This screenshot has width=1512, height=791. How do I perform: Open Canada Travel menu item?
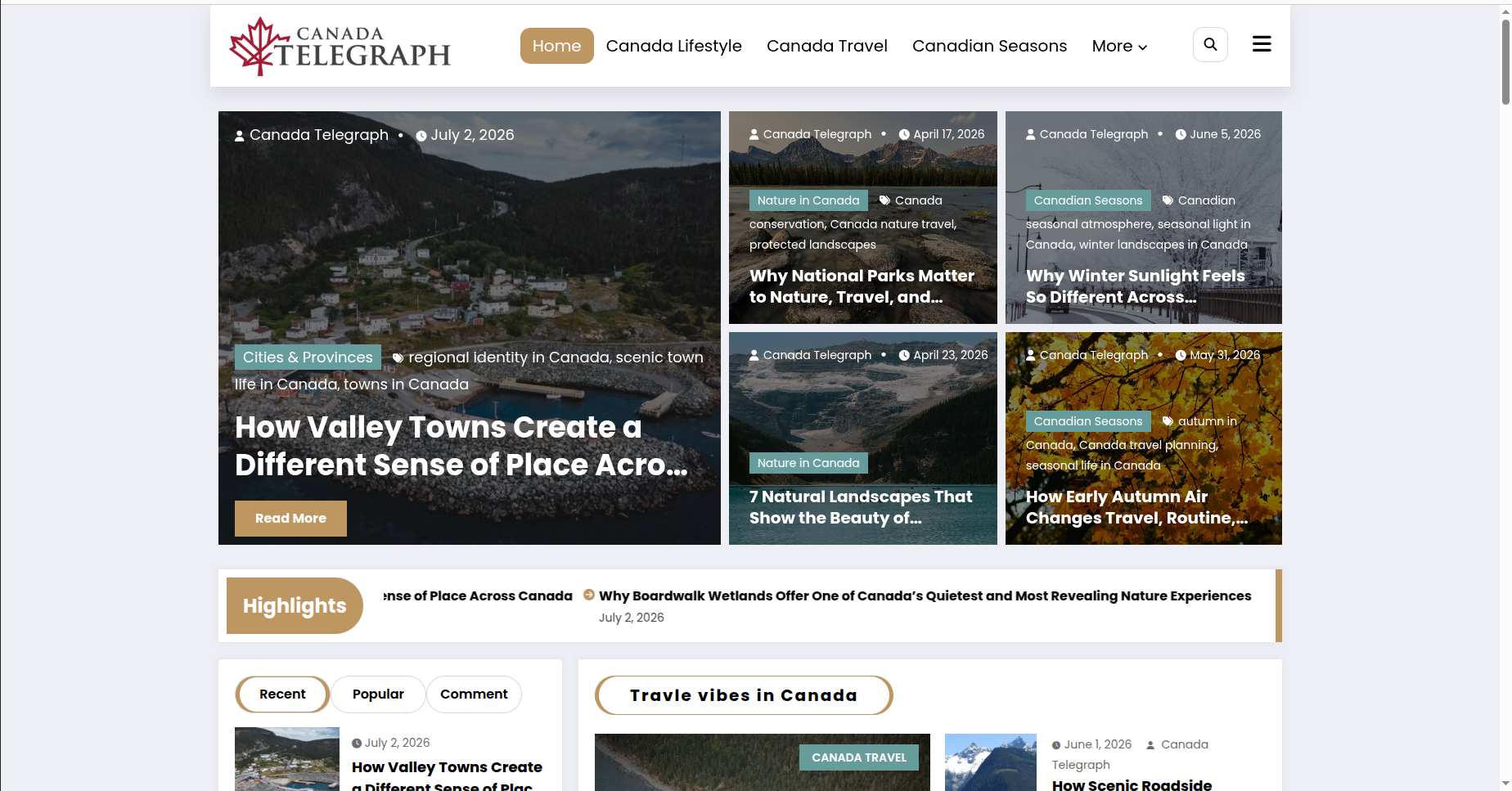click(826, 46)
